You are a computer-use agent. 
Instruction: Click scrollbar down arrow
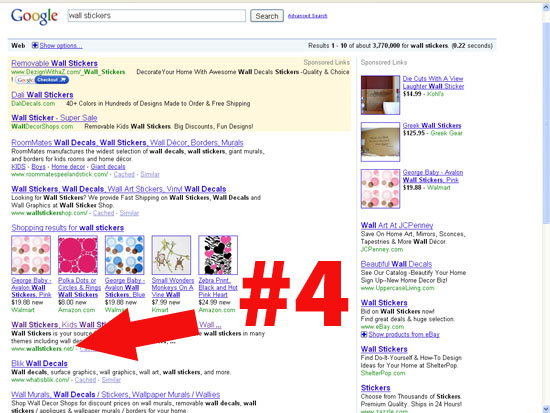(x=546, y=409)
